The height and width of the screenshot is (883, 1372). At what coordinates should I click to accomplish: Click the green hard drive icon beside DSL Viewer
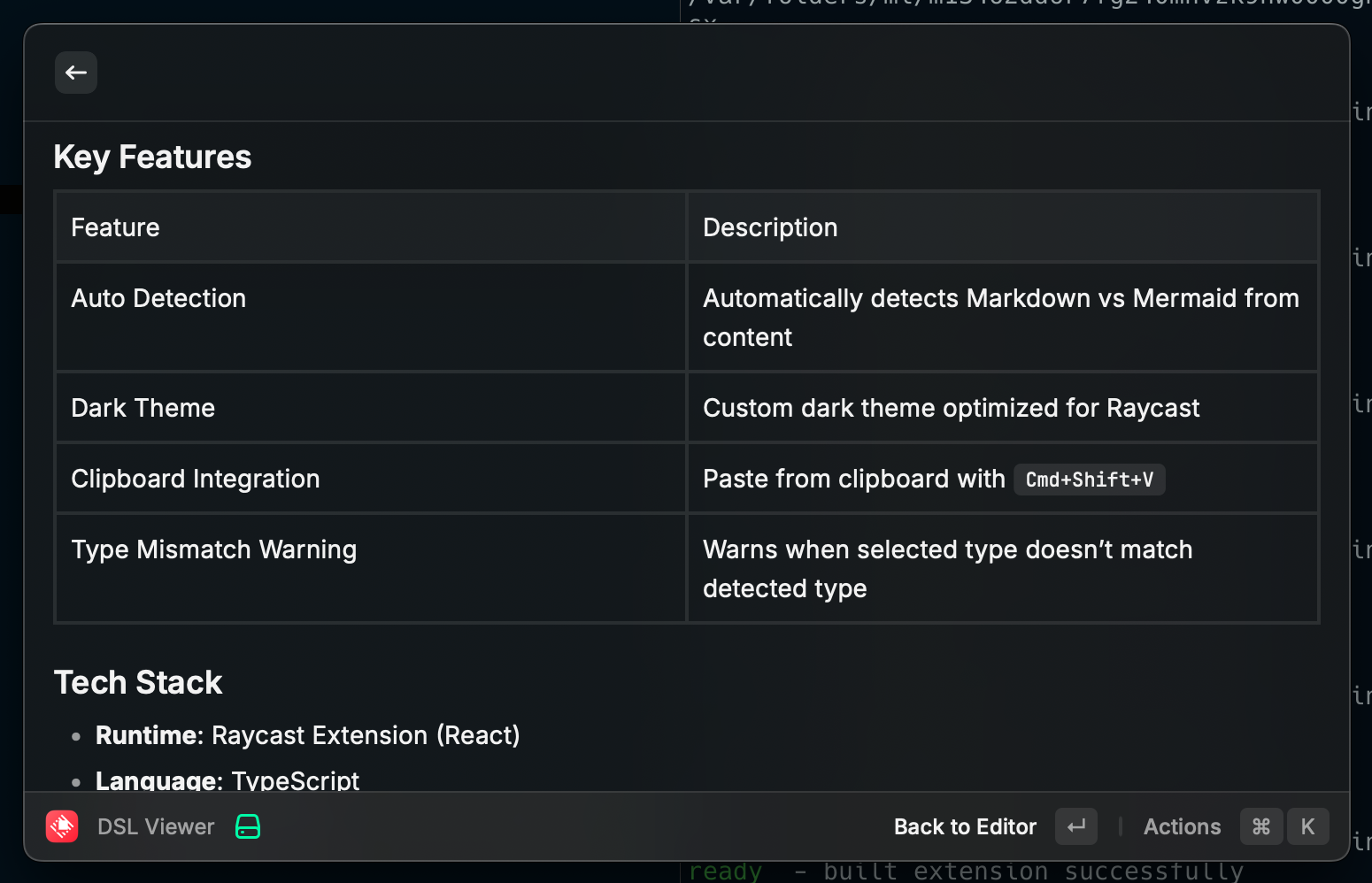tap(247, 826)
